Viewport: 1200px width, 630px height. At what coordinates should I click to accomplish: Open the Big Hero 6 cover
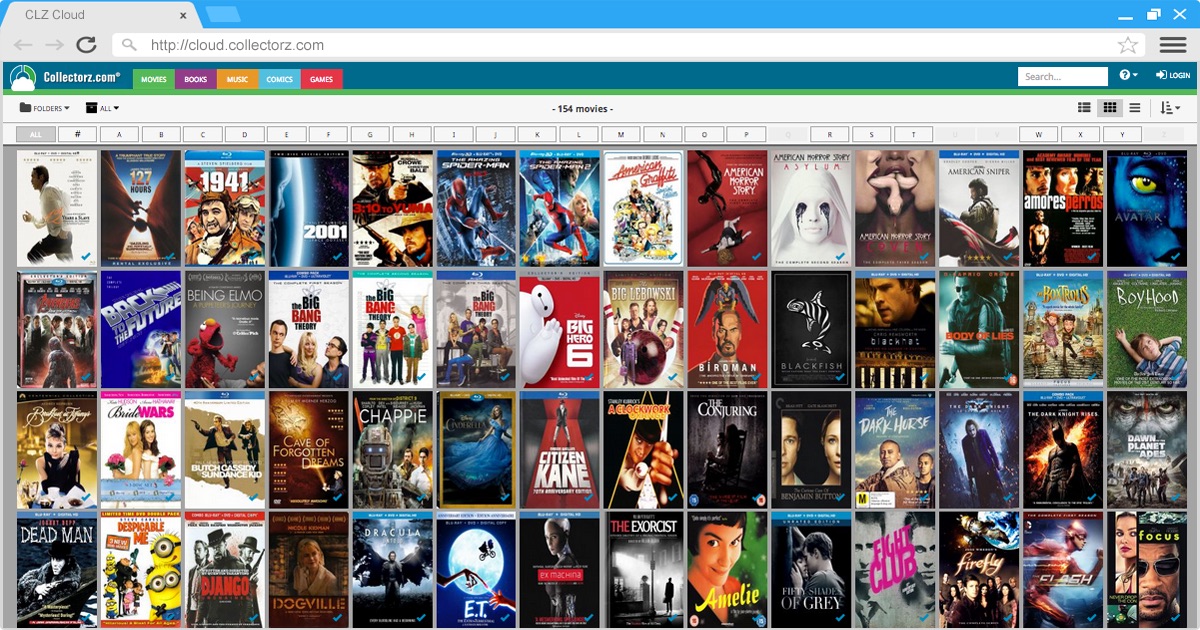(560, 329)
